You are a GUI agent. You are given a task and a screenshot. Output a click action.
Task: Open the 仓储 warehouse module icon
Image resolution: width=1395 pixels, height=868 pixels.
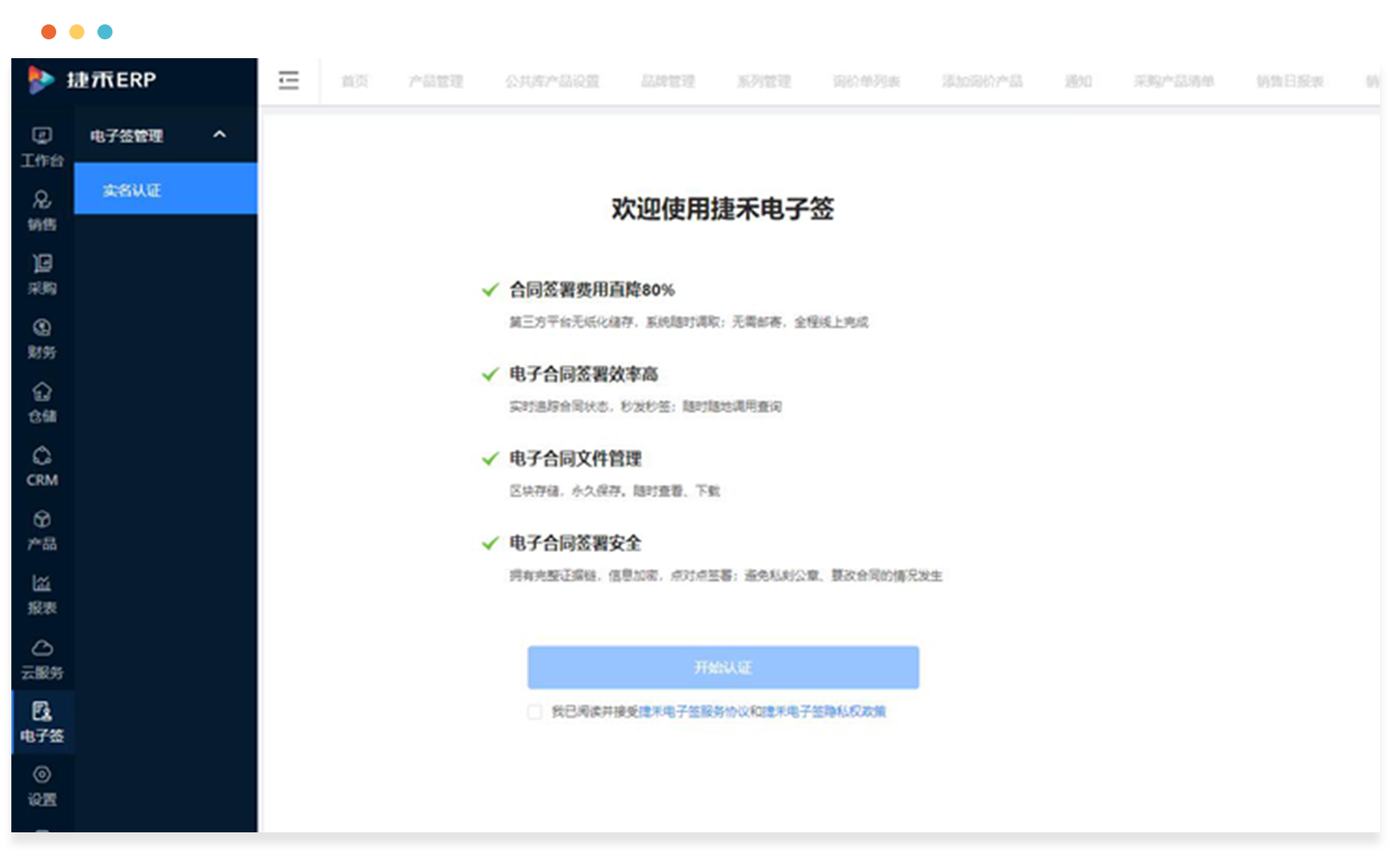pyautogui.click(x=42, y=403)
